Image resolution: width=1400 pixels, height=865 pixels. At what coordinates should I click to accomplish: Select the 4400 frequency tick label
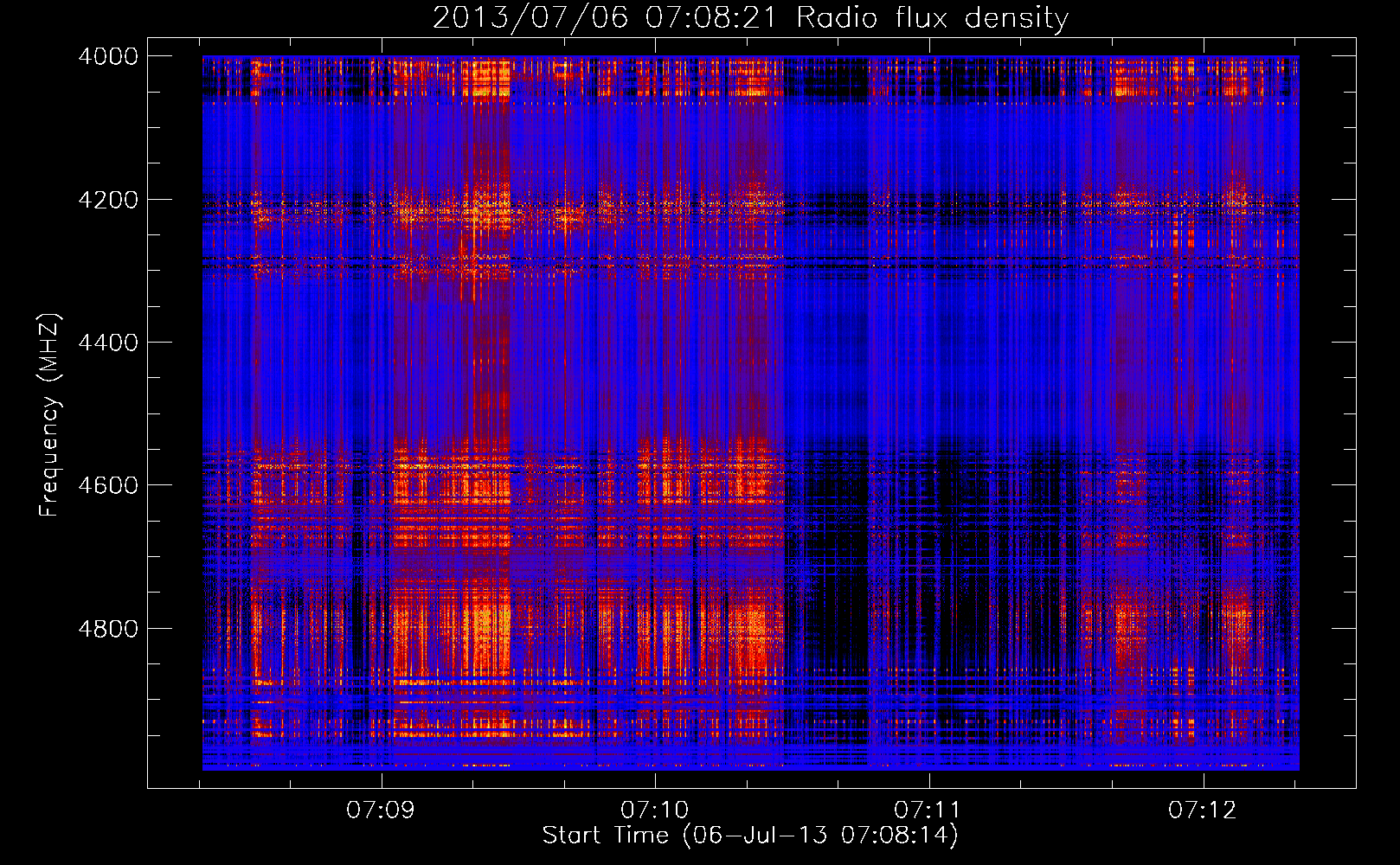point(108,343)
